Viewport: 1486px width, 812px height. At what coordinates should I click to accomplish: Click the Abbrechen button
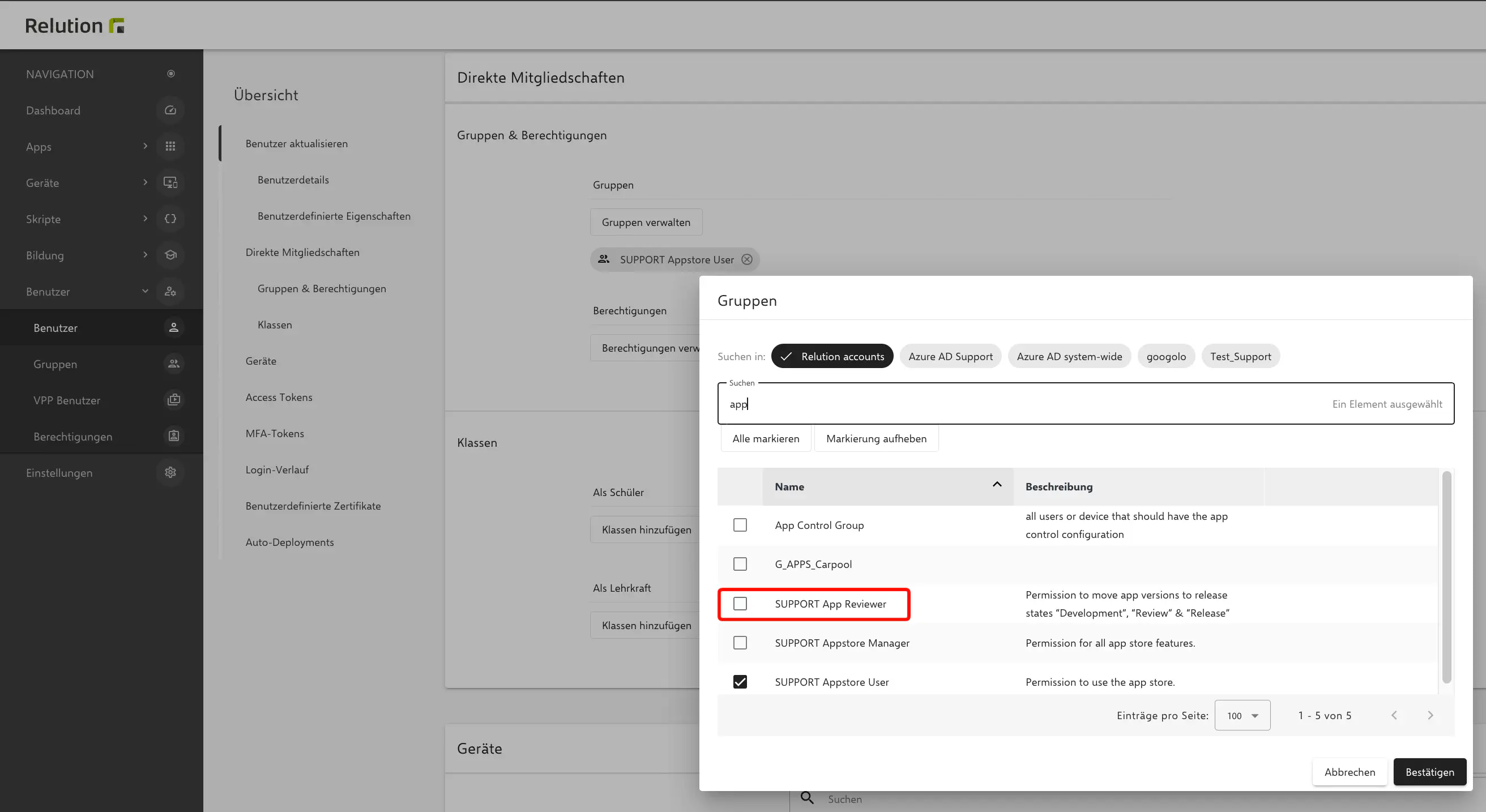1350,772
